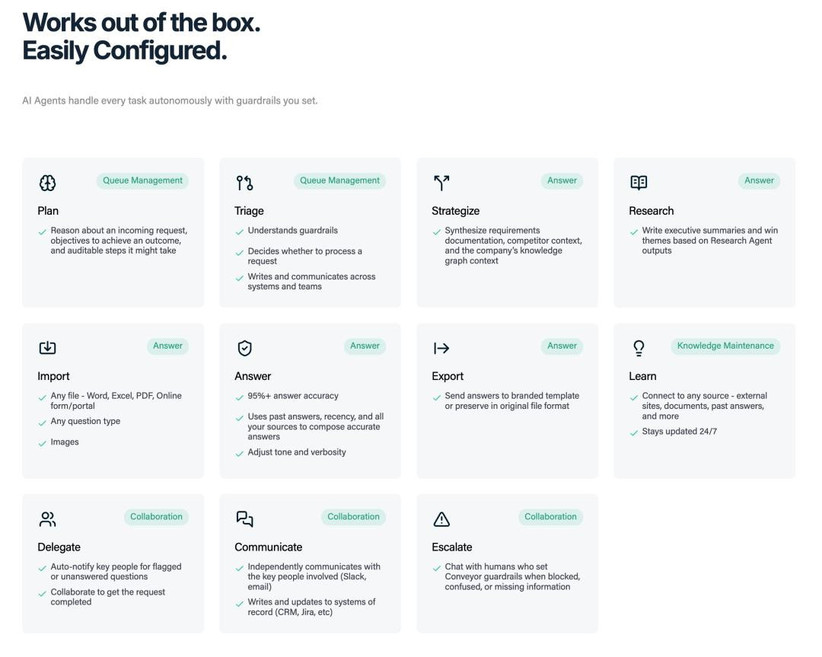Click the Delegate people icon
Viewport: 822px width, 657px height.
(47, 519)
